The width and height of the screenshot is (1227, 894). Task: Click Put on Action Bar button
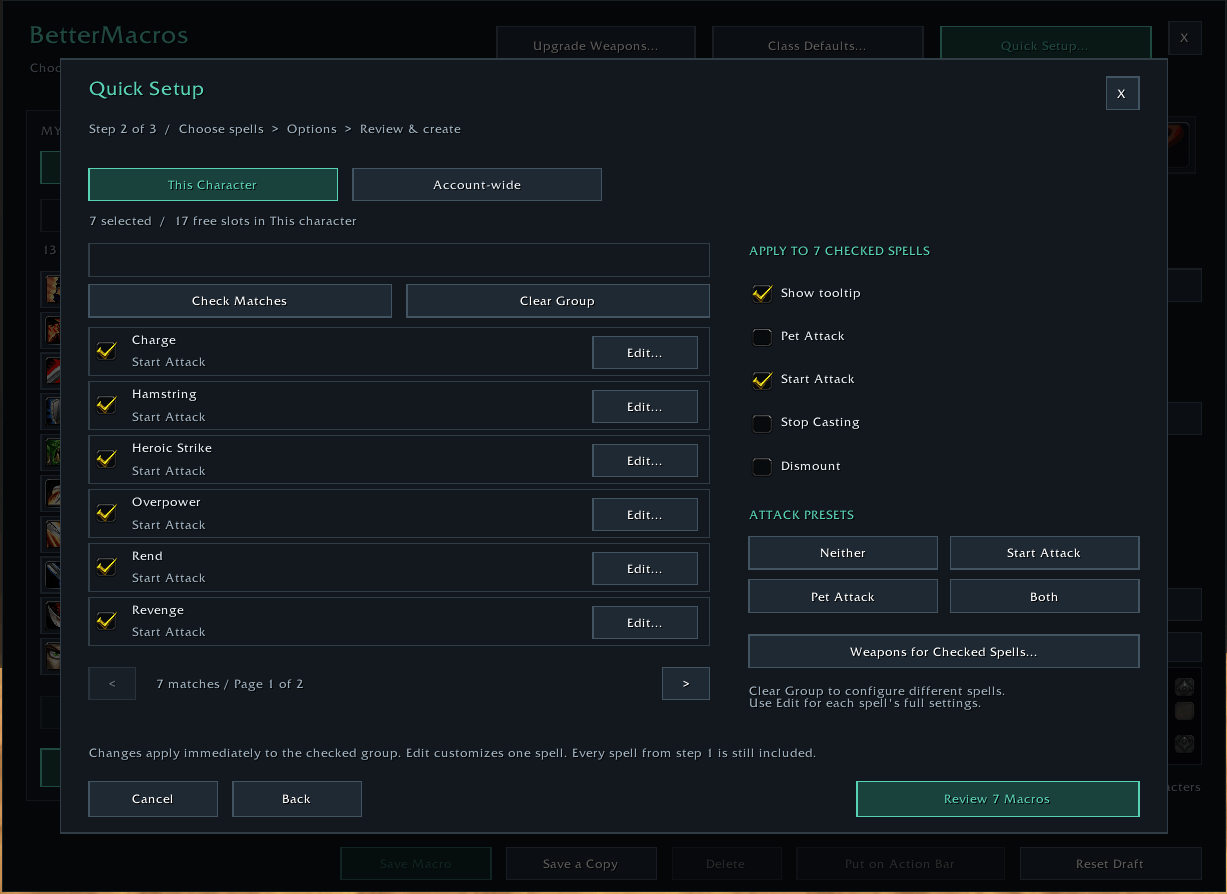point(900,864)
